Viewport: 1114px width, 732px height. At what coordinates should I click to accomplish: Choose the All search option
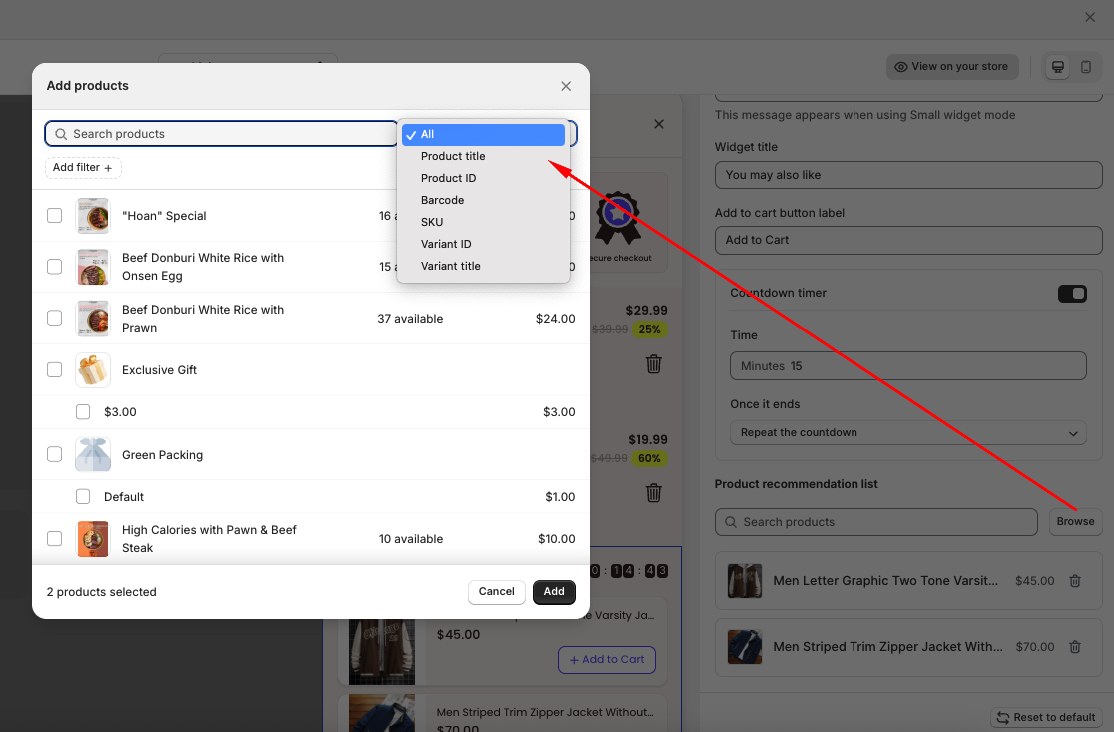click(x=483, y=134)
